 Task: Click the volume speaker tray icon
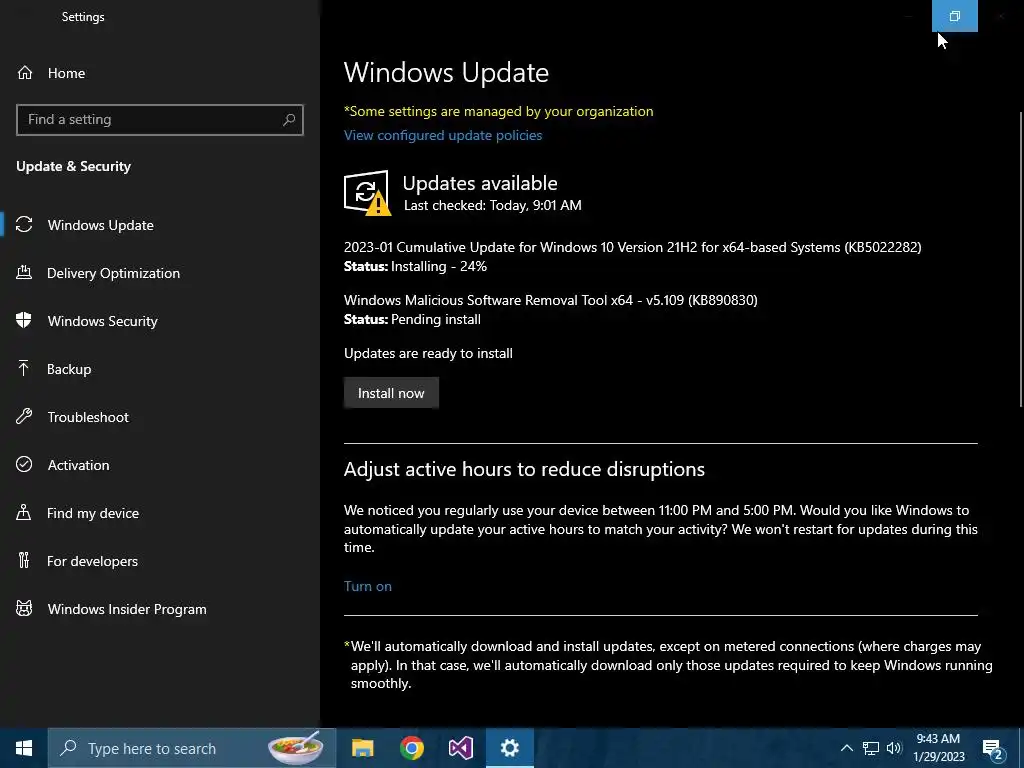point(895,748)
